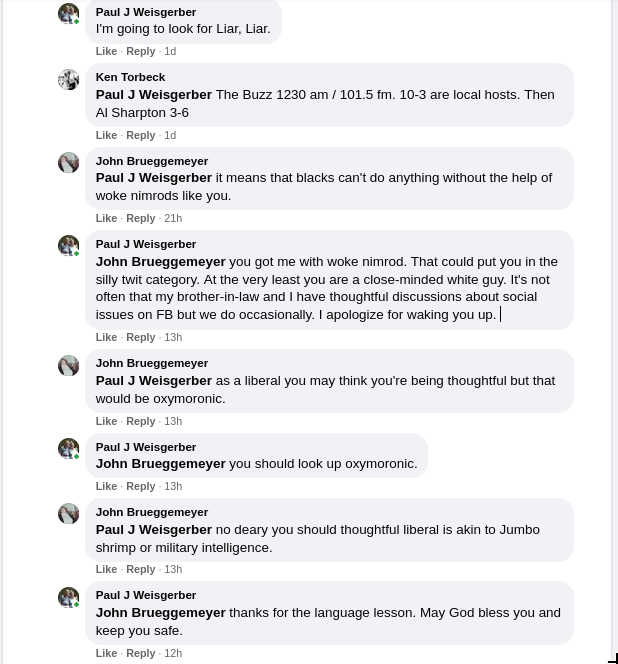The height and width of the screenshot is (664, 618).
Task: Open Paul's avatar beside "Liar, Liar" comment
Action: pyautogui.click(x=68, y=13)
